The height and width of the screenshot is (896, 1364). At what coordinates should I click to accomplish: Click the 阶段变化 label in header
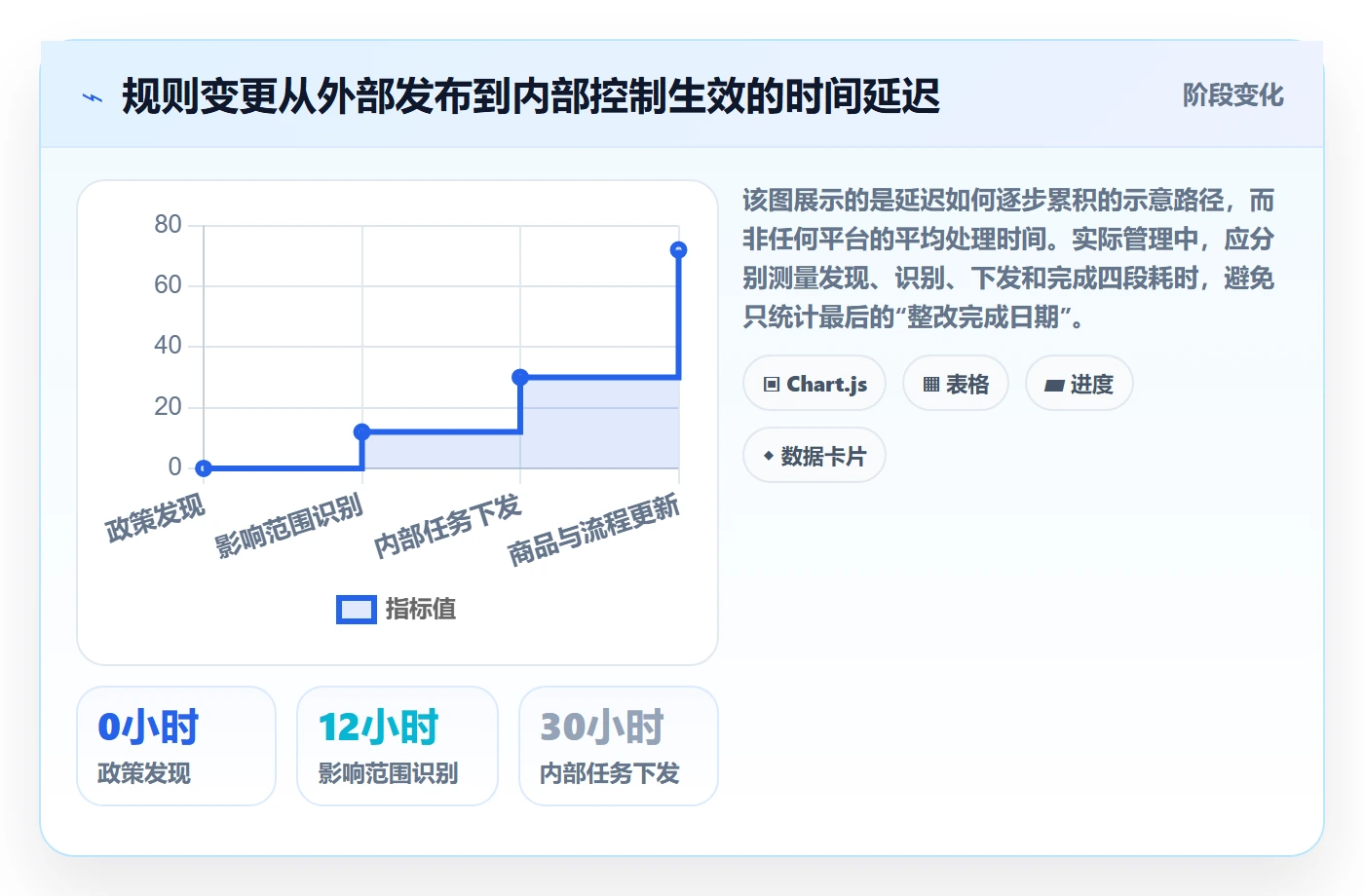click(x=1233, y=95)
